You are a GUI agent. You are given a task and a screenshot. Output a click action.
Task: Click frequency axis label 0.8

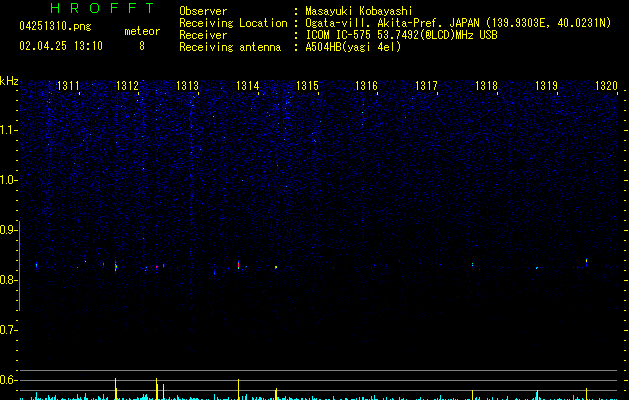(x=9, y=280)
